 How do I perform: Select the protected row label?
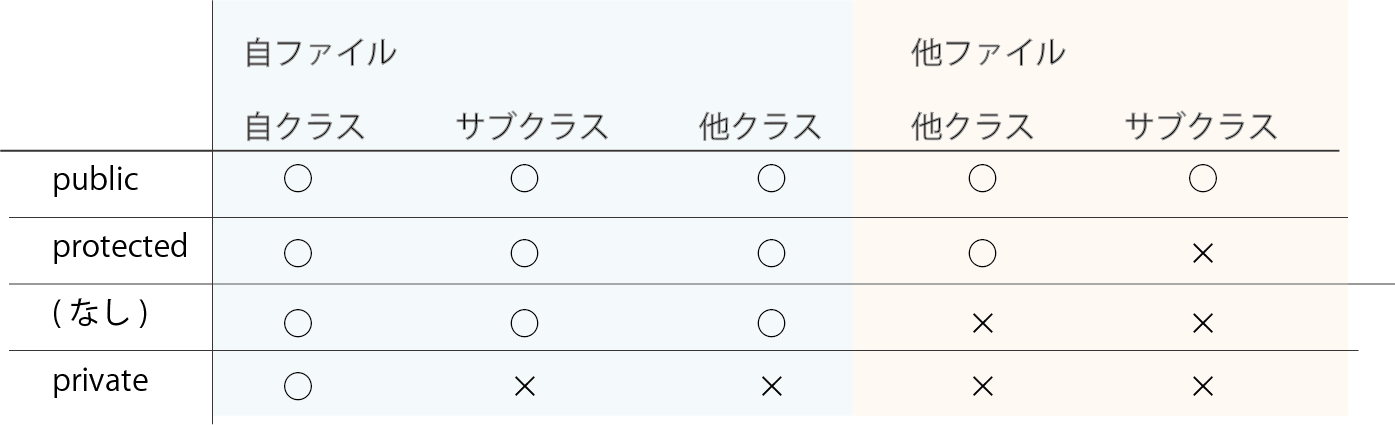click(120, 247)
